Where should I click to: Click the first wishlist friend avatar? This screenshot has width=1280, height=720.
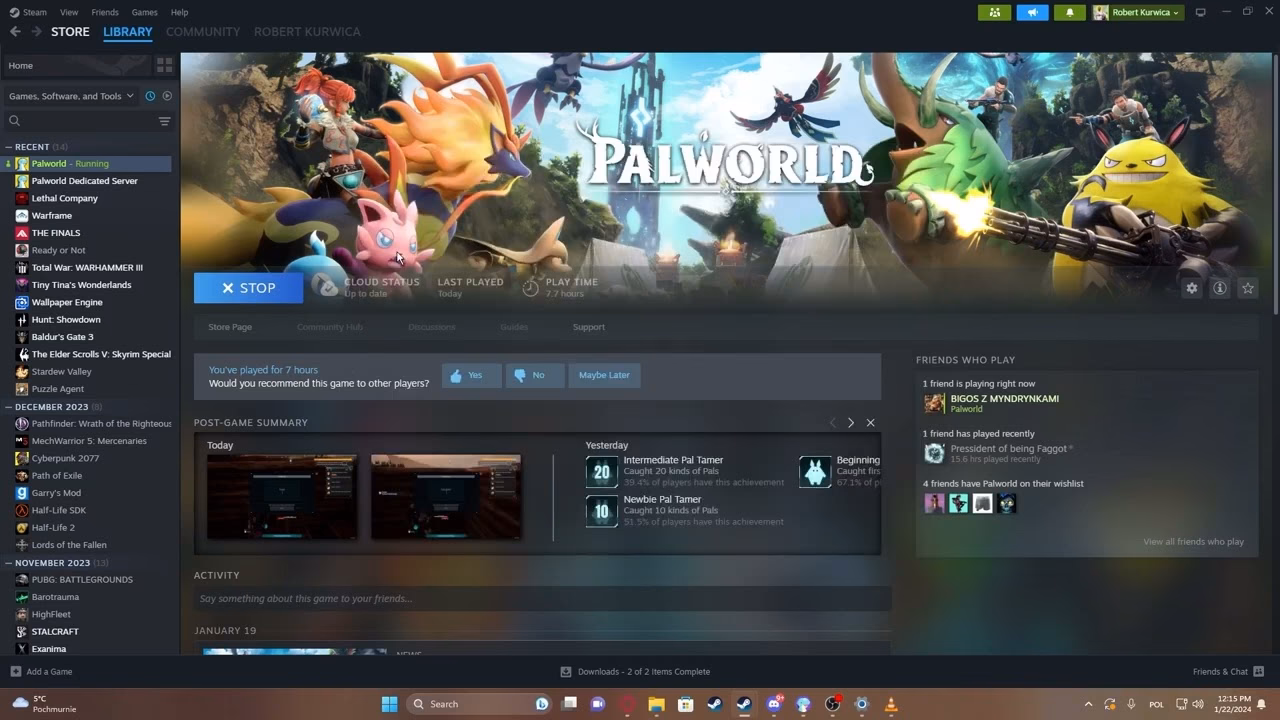(x=934, y=503)
